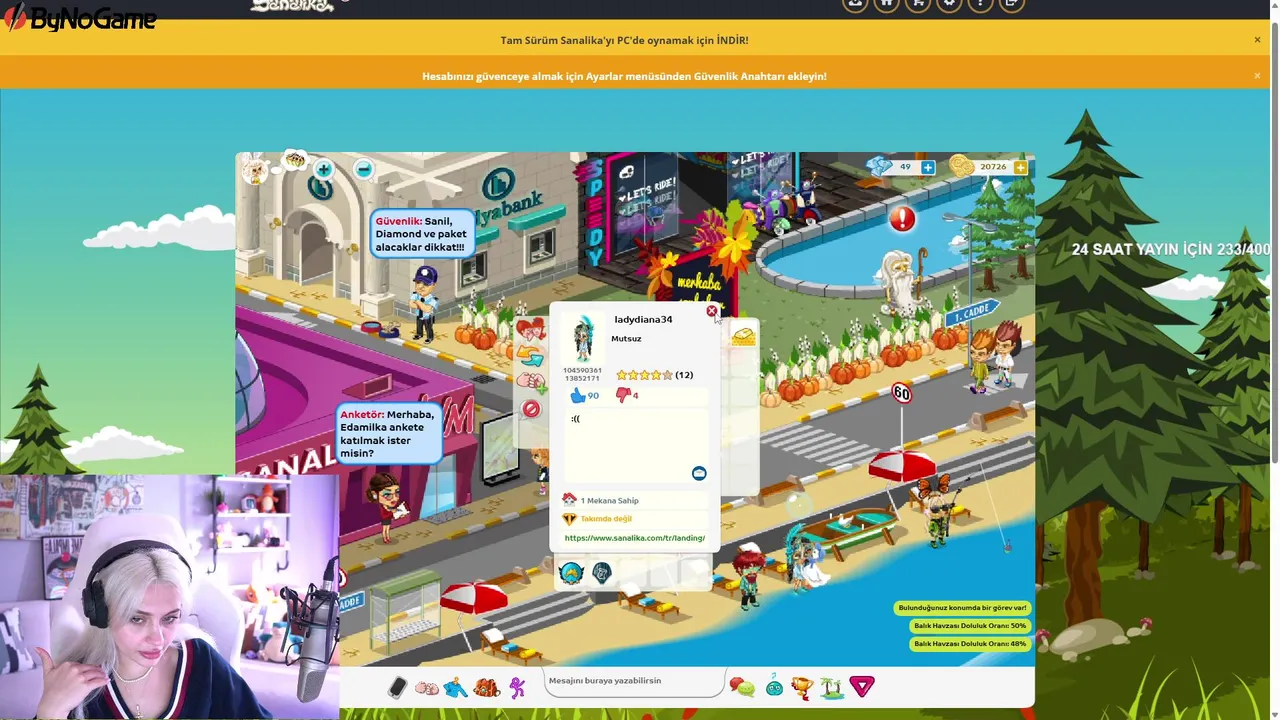The height and width of the screenshot is (720, 1280).
Task: Click 'Balık Havzası Doluluk Oranı: 50%' label
Action: (x=969, y=626)
